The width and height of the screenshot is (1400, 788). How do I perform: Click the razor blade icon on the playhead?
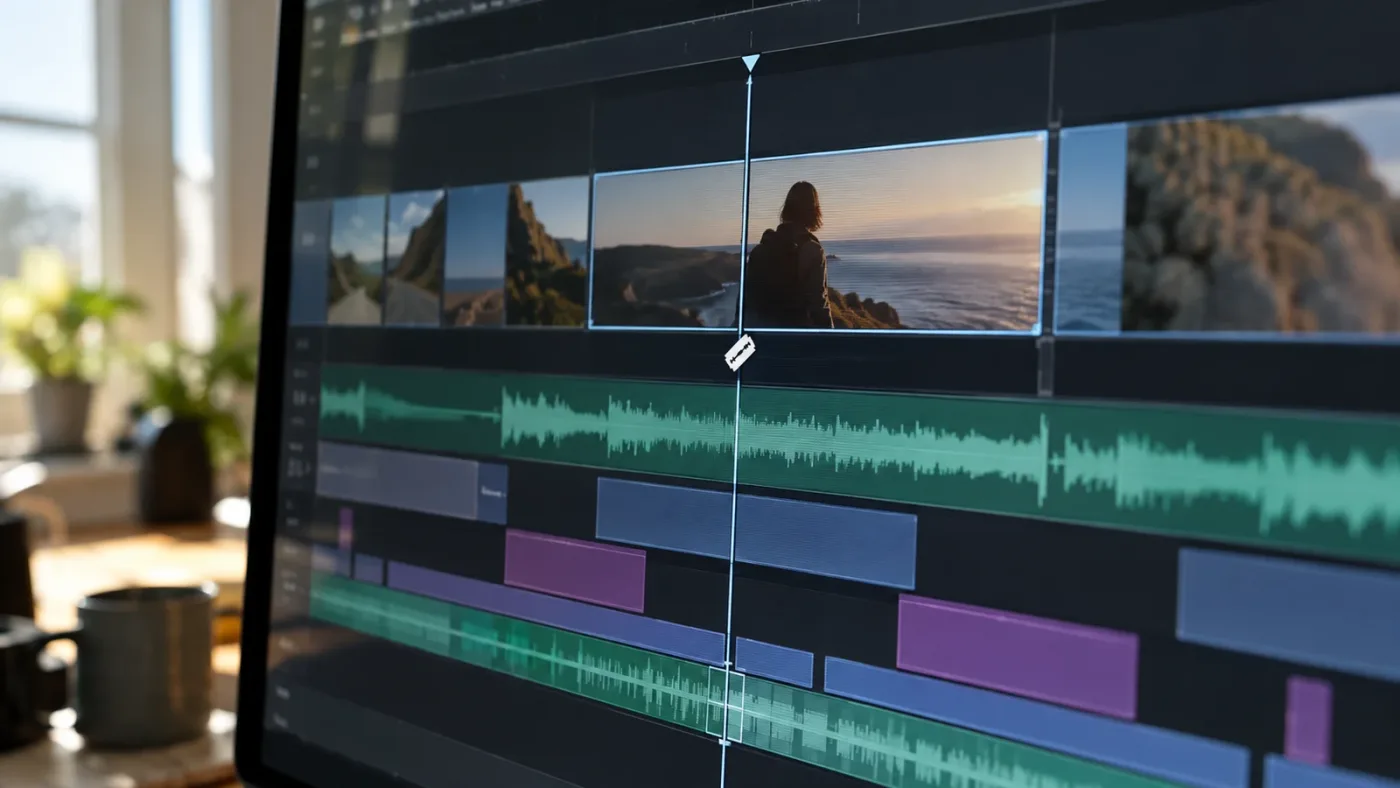pyautogui.click(x=740, y=353)
